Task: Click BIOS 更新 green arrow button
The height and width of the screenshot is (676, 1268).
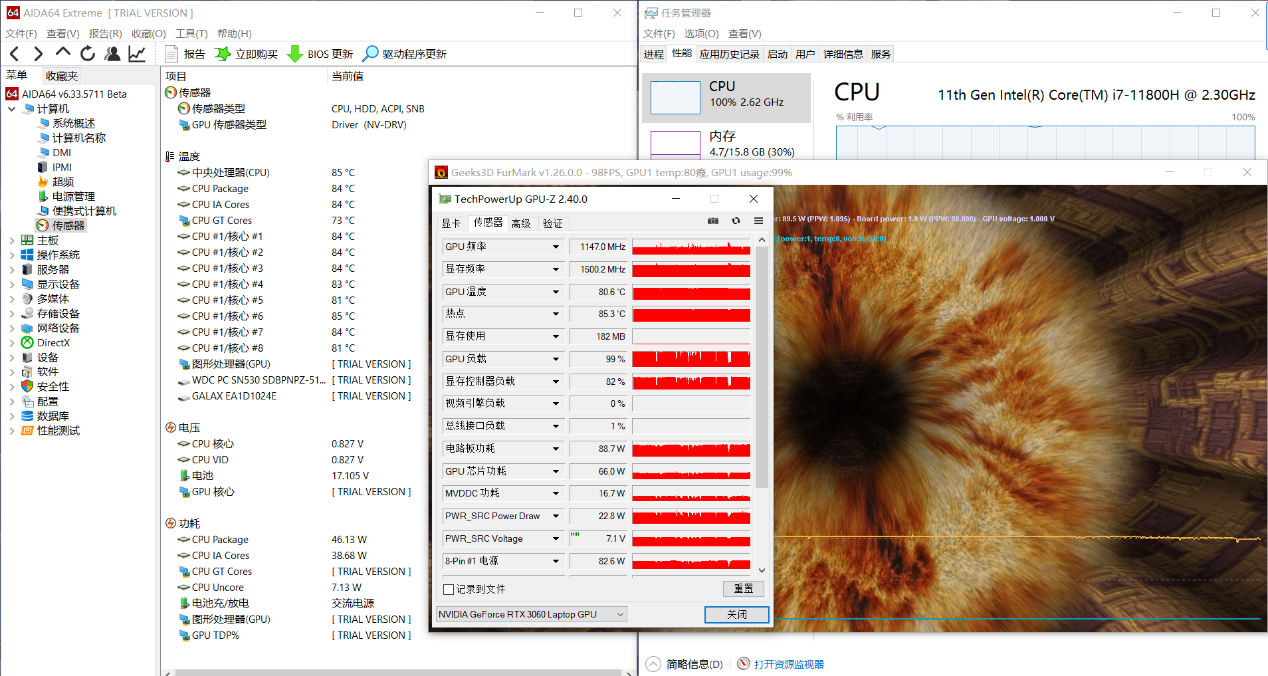Action: point(319,54)
